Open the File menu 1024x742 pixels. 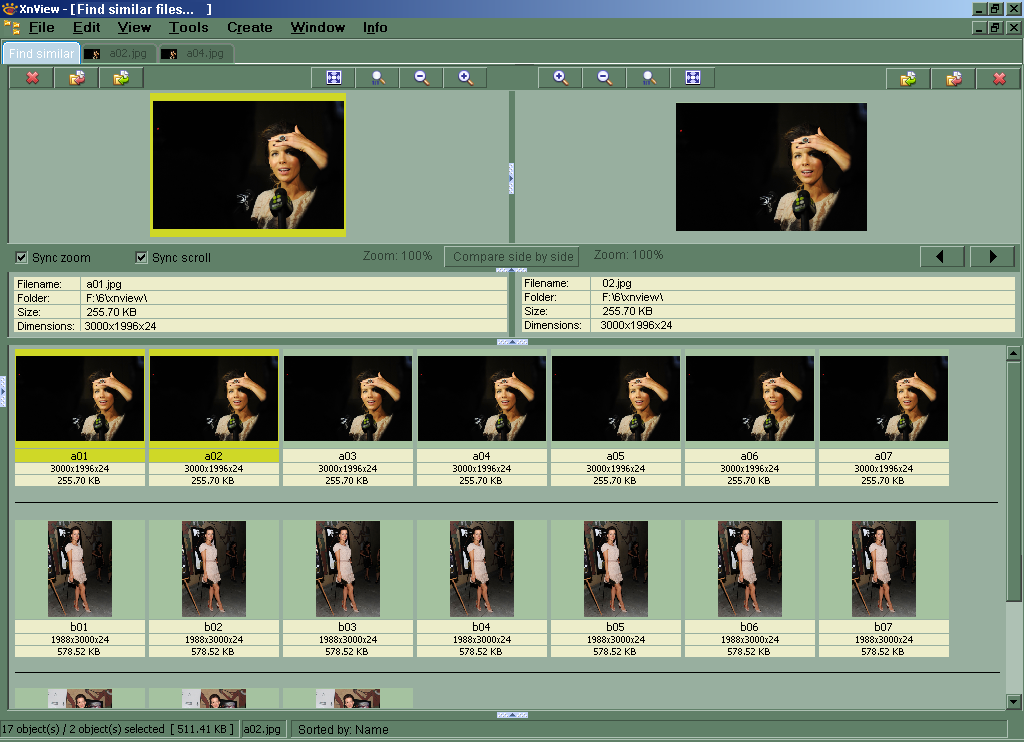coord(41,27)
